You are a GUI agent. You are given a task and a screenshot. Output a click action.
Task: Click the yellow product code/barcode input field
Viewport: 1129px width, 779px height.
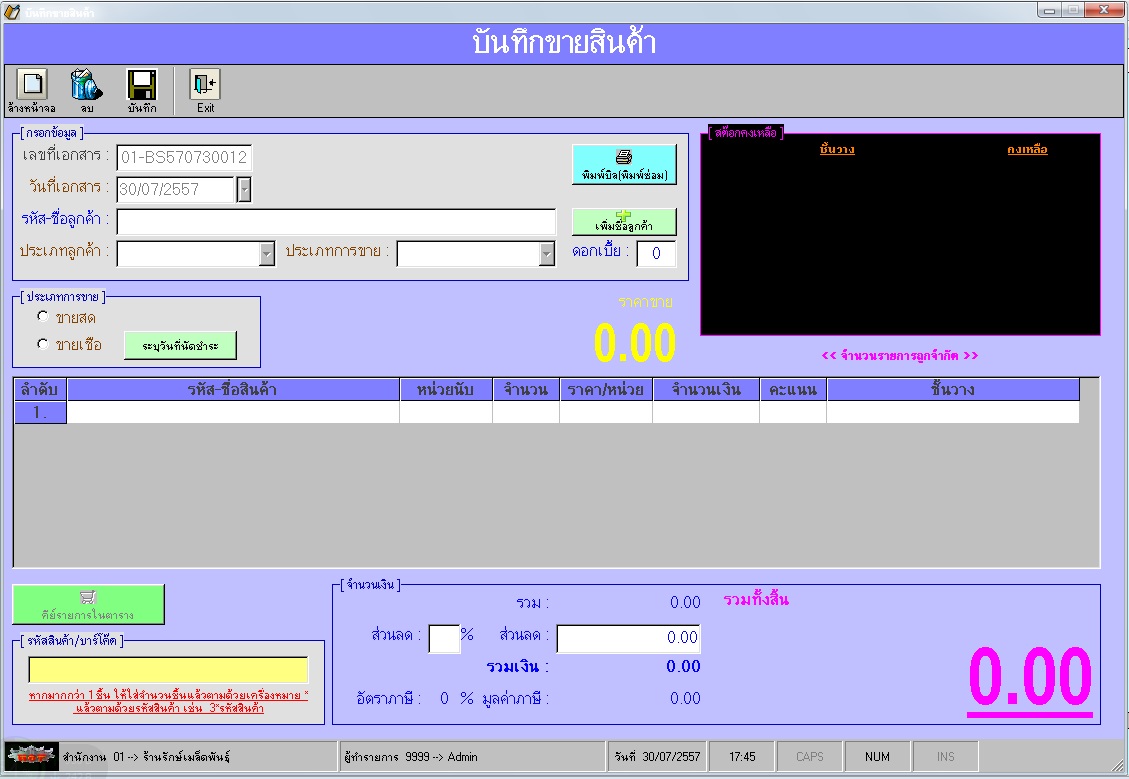(168, 670)
